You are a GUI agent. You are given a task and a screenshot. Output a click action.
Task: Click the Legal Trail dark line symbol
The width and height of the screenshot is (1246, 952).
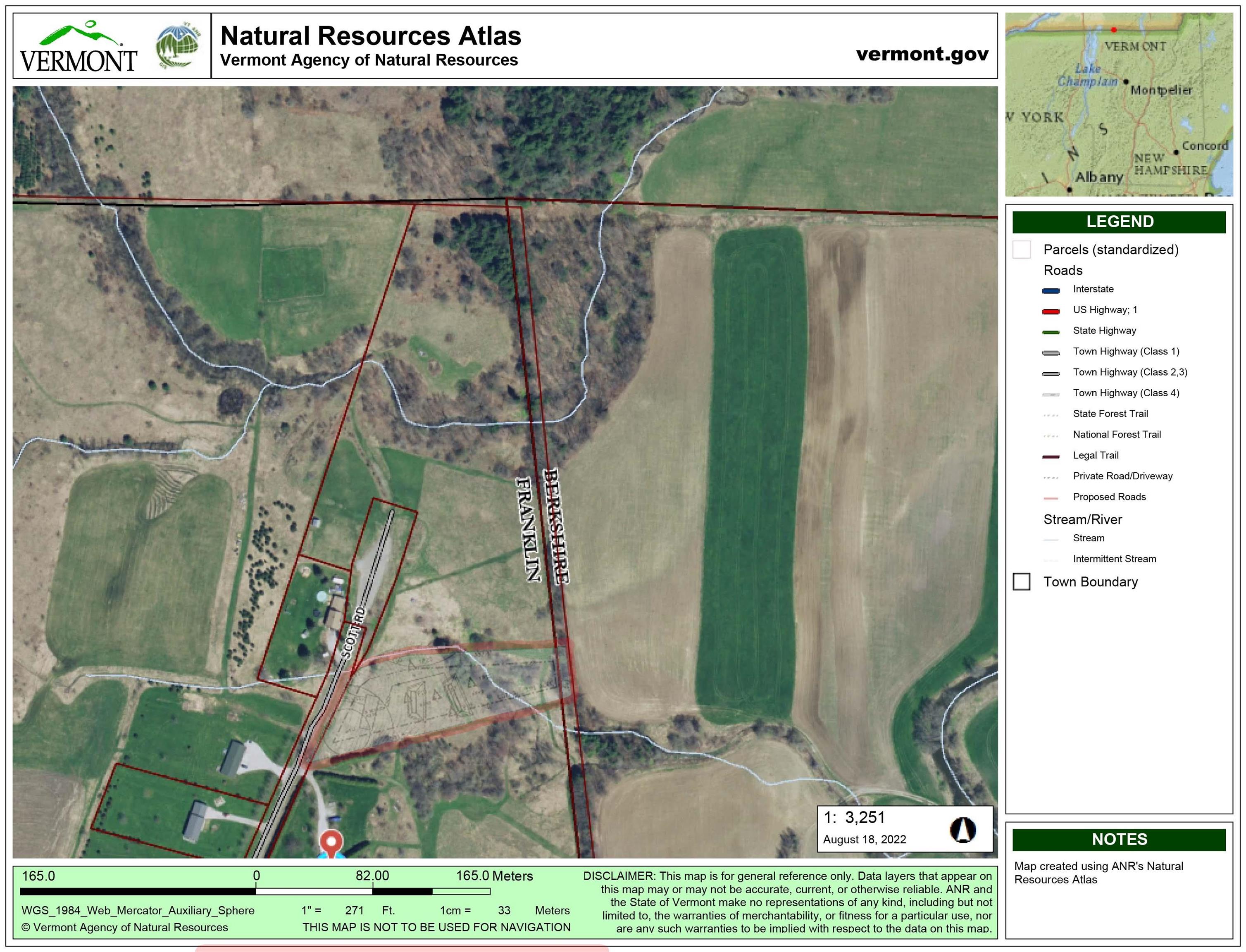point(1051,457)
